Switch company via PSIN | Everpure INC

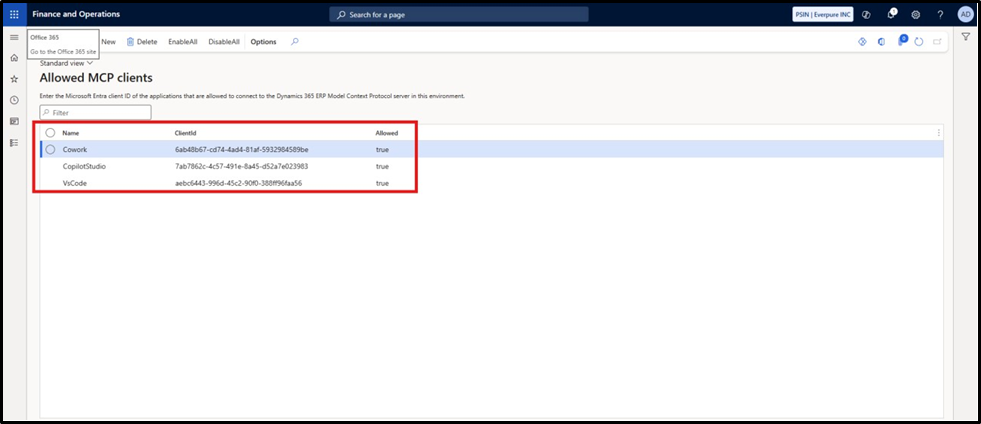823,14
